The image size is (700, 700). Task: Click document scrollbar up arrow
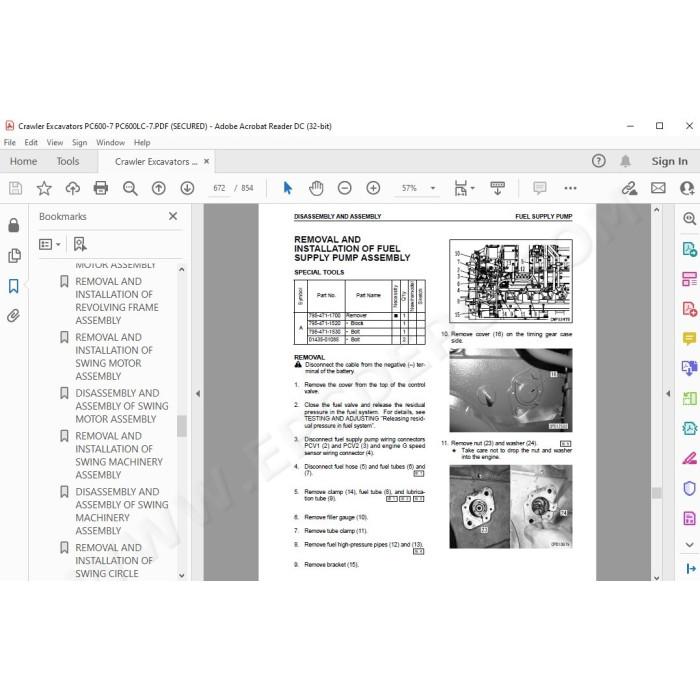[x=656, y=209]
